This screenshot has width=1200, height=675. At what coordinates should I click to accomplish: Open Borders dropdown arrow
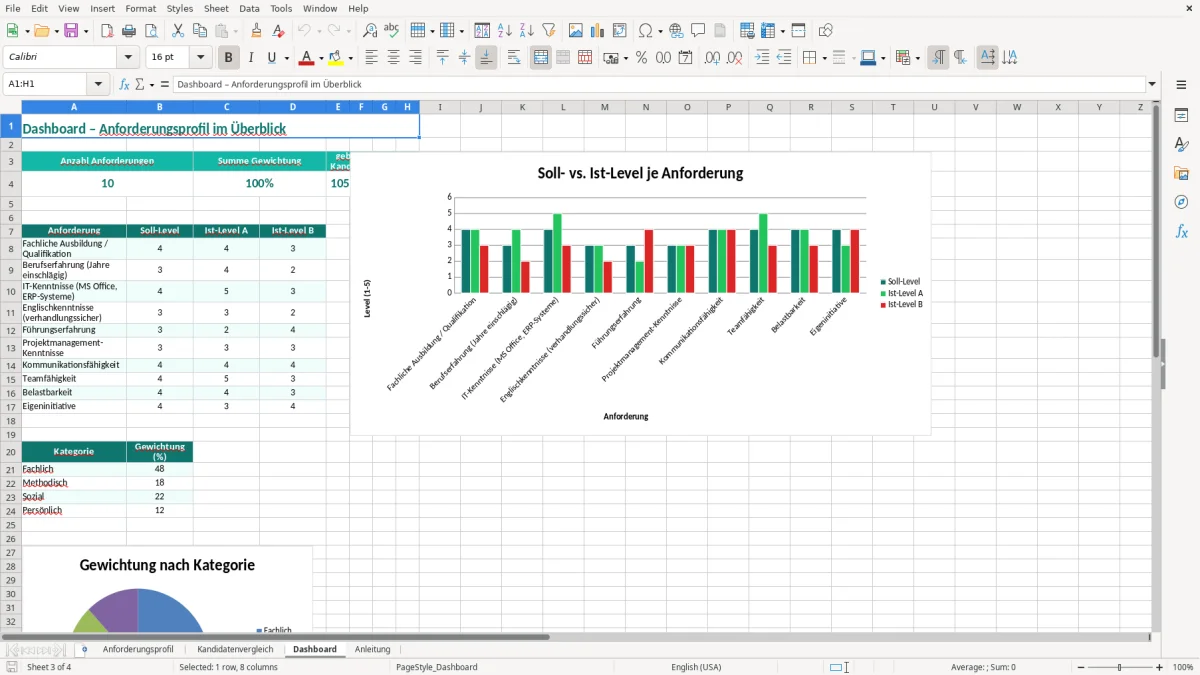[823, 58]
